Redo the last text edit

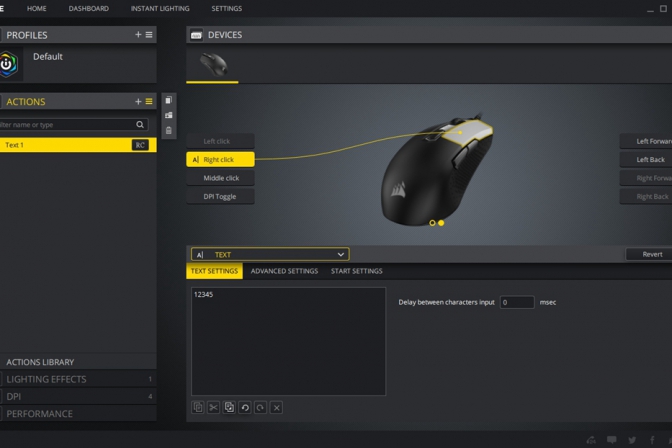pos(261,407)
